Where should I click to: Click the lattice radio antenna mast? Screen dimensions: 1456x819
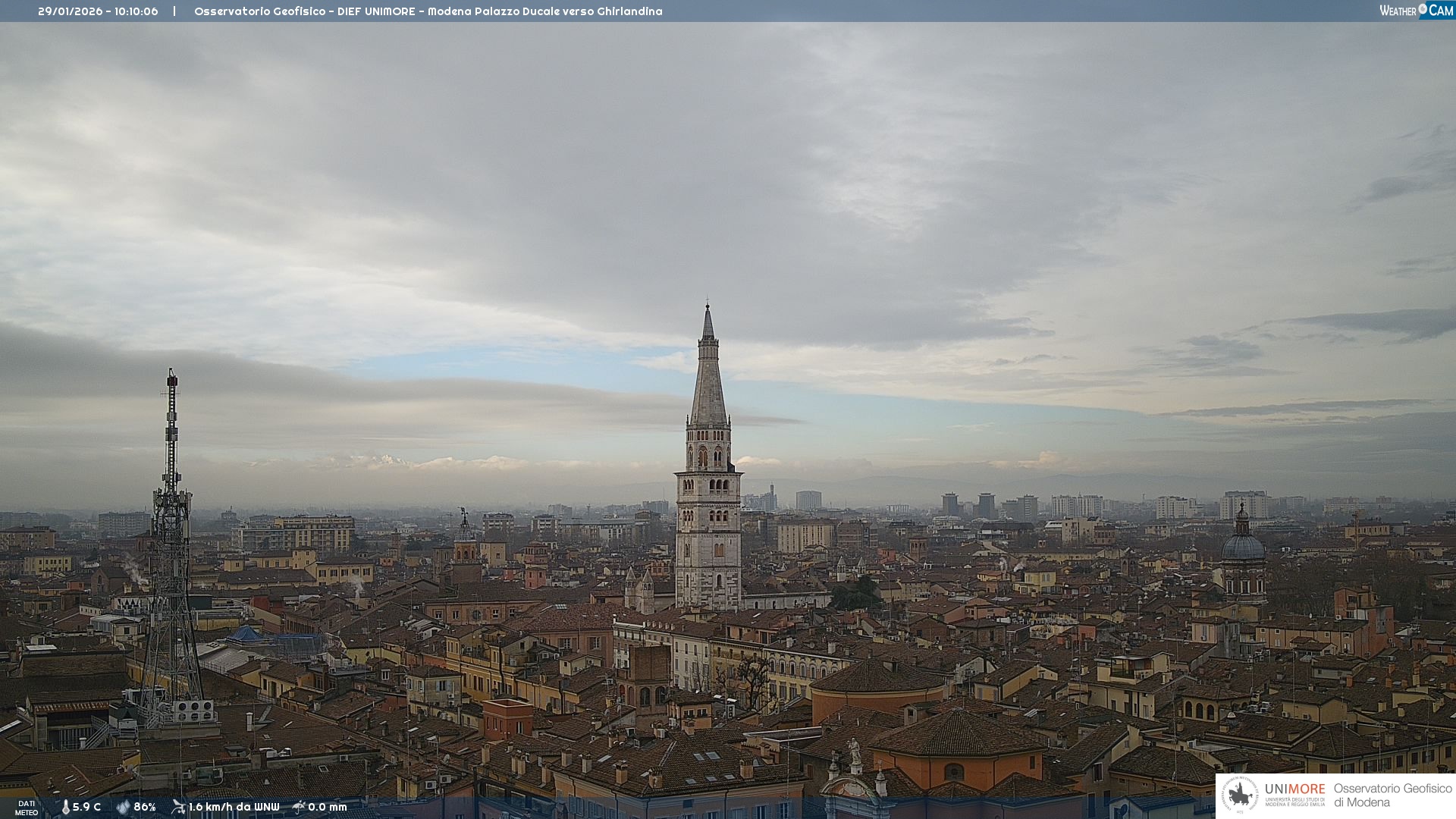click(x=171, y=531)
